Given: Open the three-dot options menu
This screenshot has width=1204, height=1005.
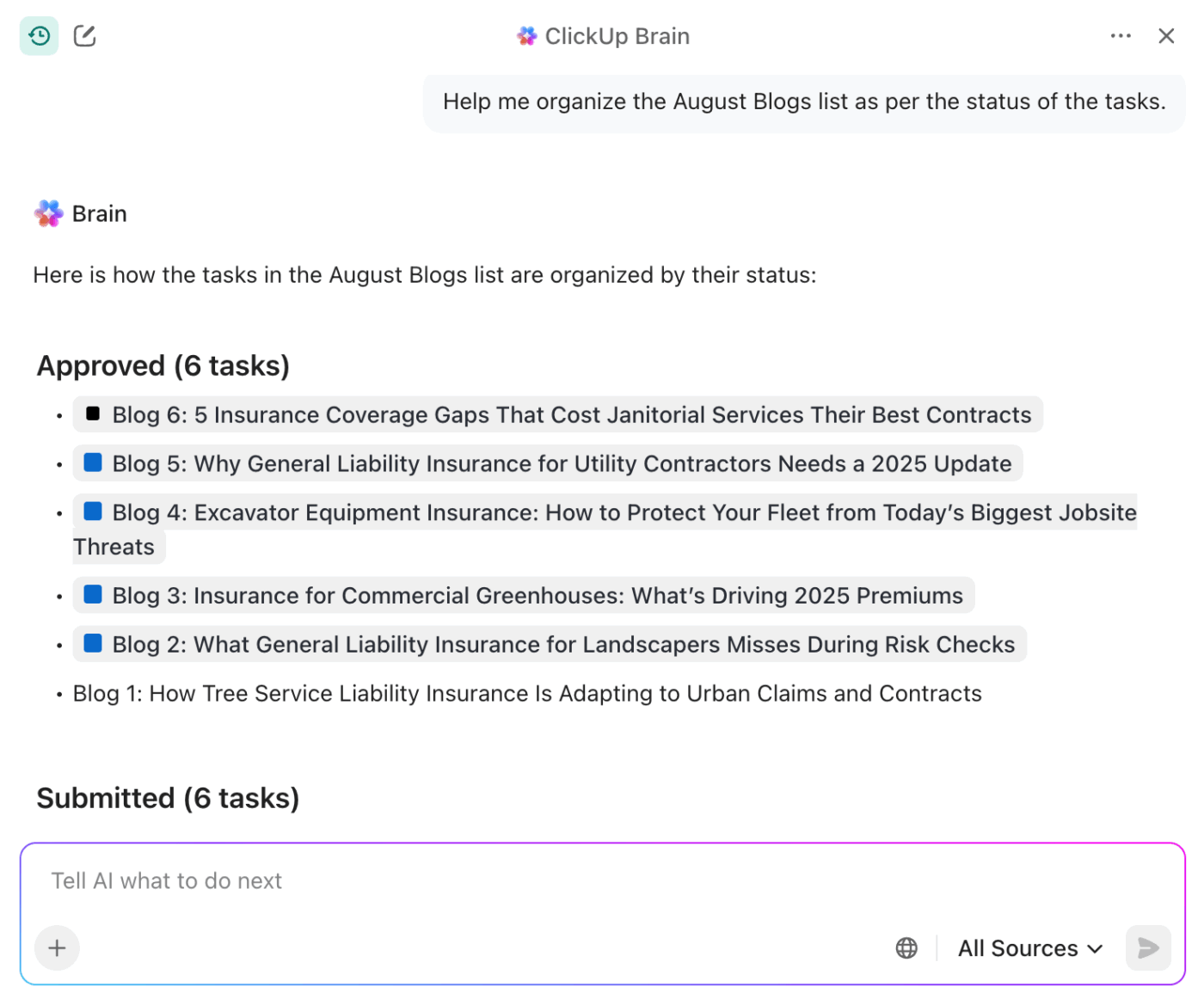Looking at the screenshot, I should click(x=1121, y=35).
